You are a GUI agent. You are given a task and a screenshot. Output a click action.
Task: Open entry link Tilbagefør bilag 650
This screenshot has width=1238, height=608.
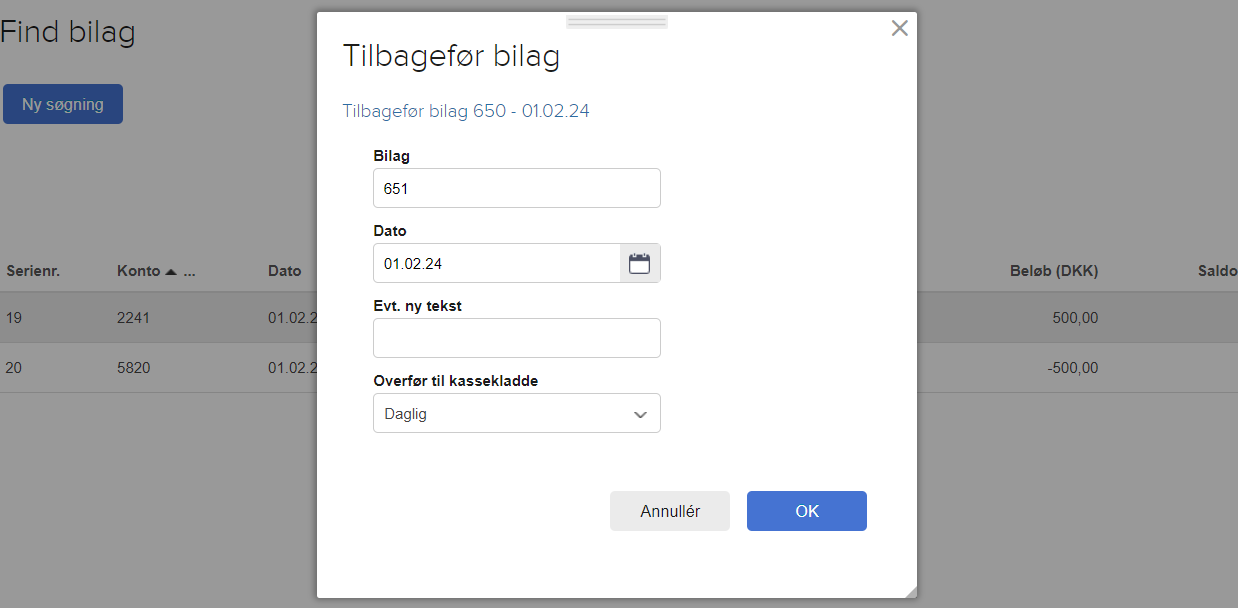point(465,110)
